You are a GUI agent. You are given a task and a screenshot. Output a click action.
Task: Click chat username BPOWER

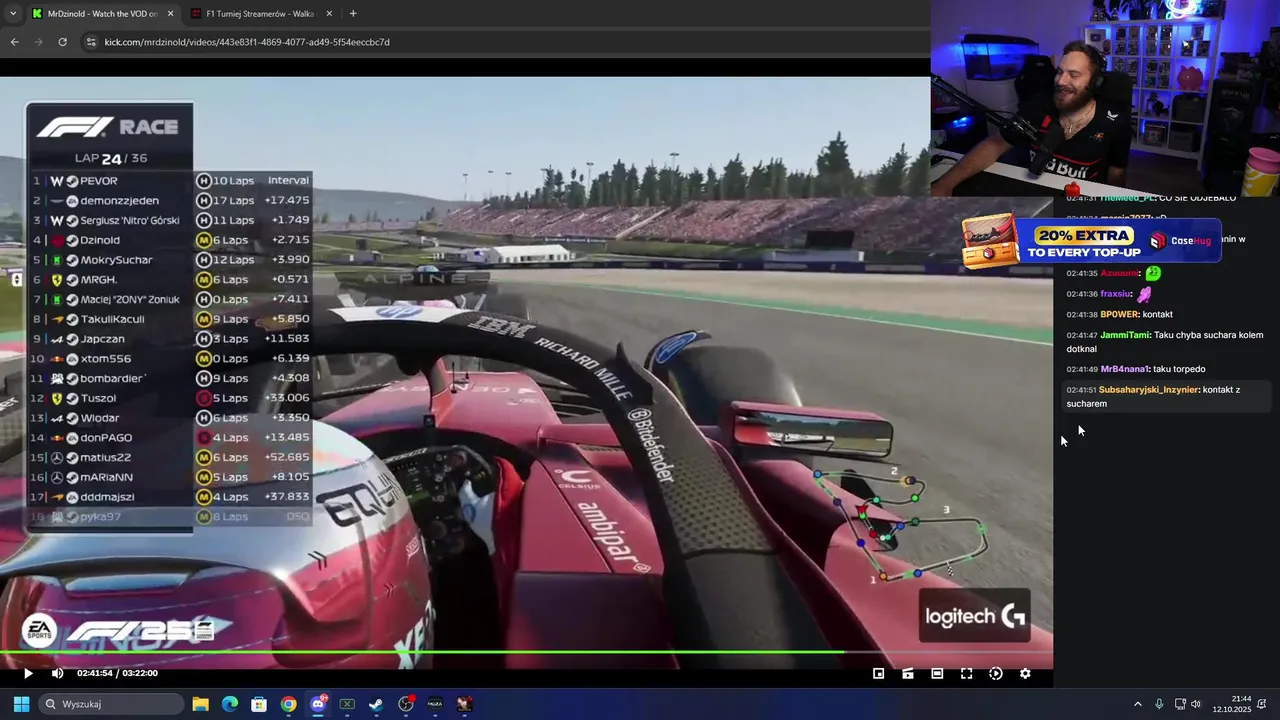pyautogui.click(x=1119, y=314)
